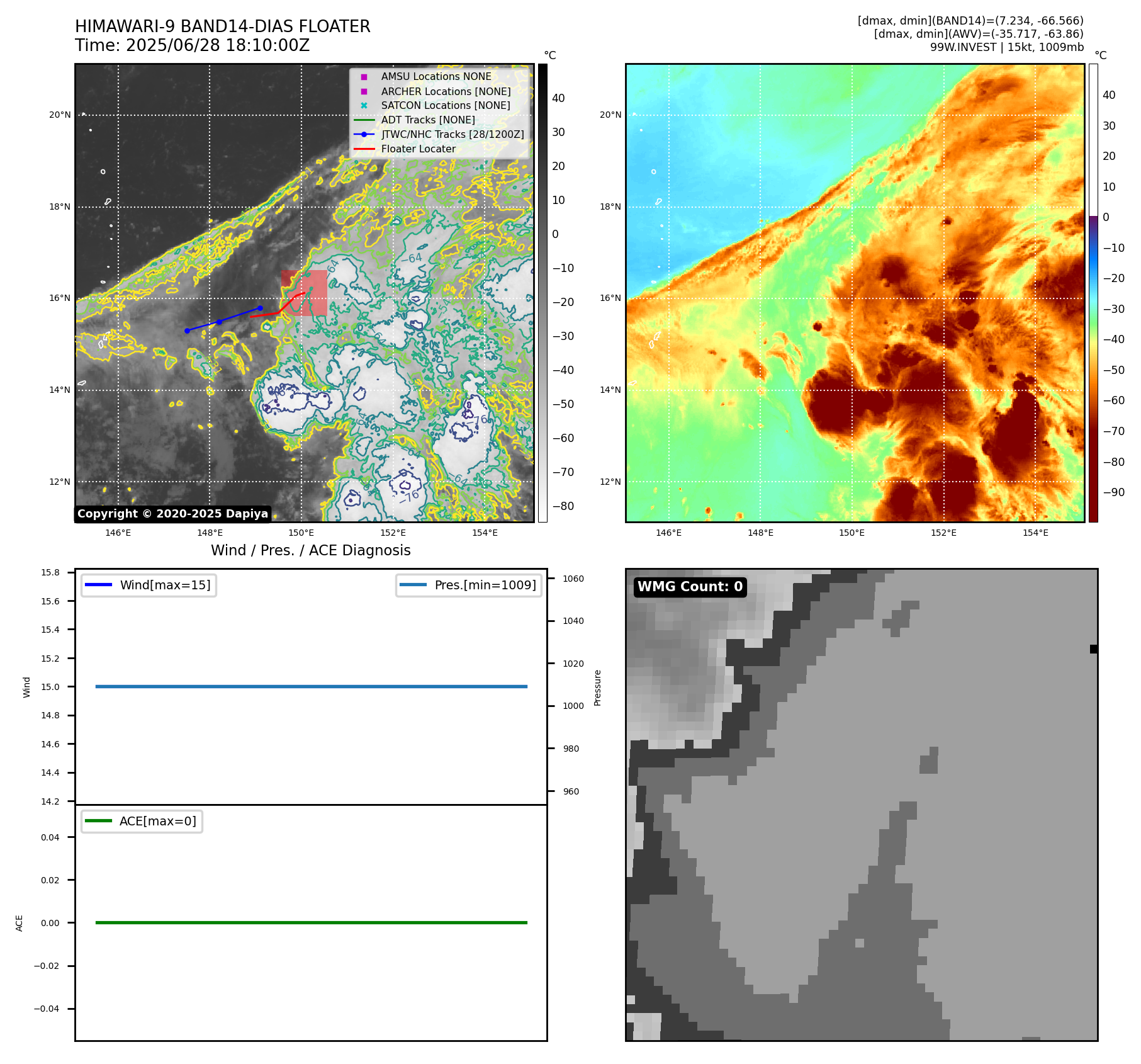This screenshot has height=1064, width=1141.
Task: Select the 99W.INVEST 15kt 1009mb label
Action: [1007, 47]
